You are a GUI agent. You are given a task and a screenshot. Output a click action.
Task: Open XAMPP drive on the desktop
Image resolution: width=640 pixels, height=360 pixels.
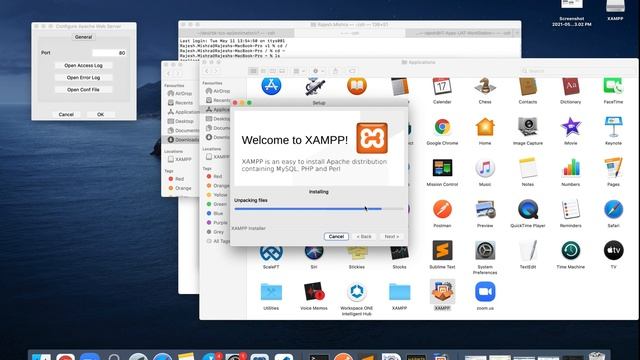(615, 6)
